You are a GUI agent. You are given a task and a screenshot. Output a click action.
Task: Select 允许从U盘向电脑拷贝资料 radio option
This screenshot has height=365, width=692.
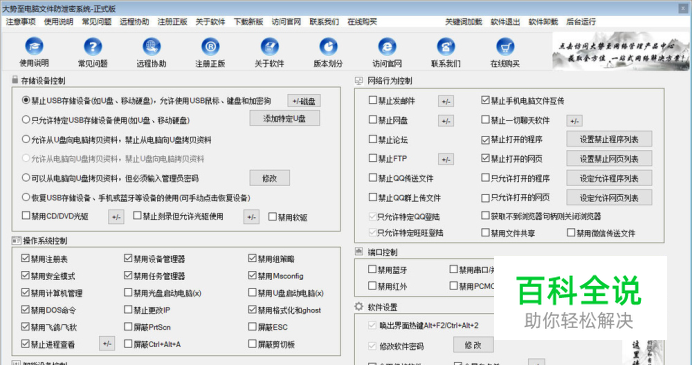coord(26,139)
